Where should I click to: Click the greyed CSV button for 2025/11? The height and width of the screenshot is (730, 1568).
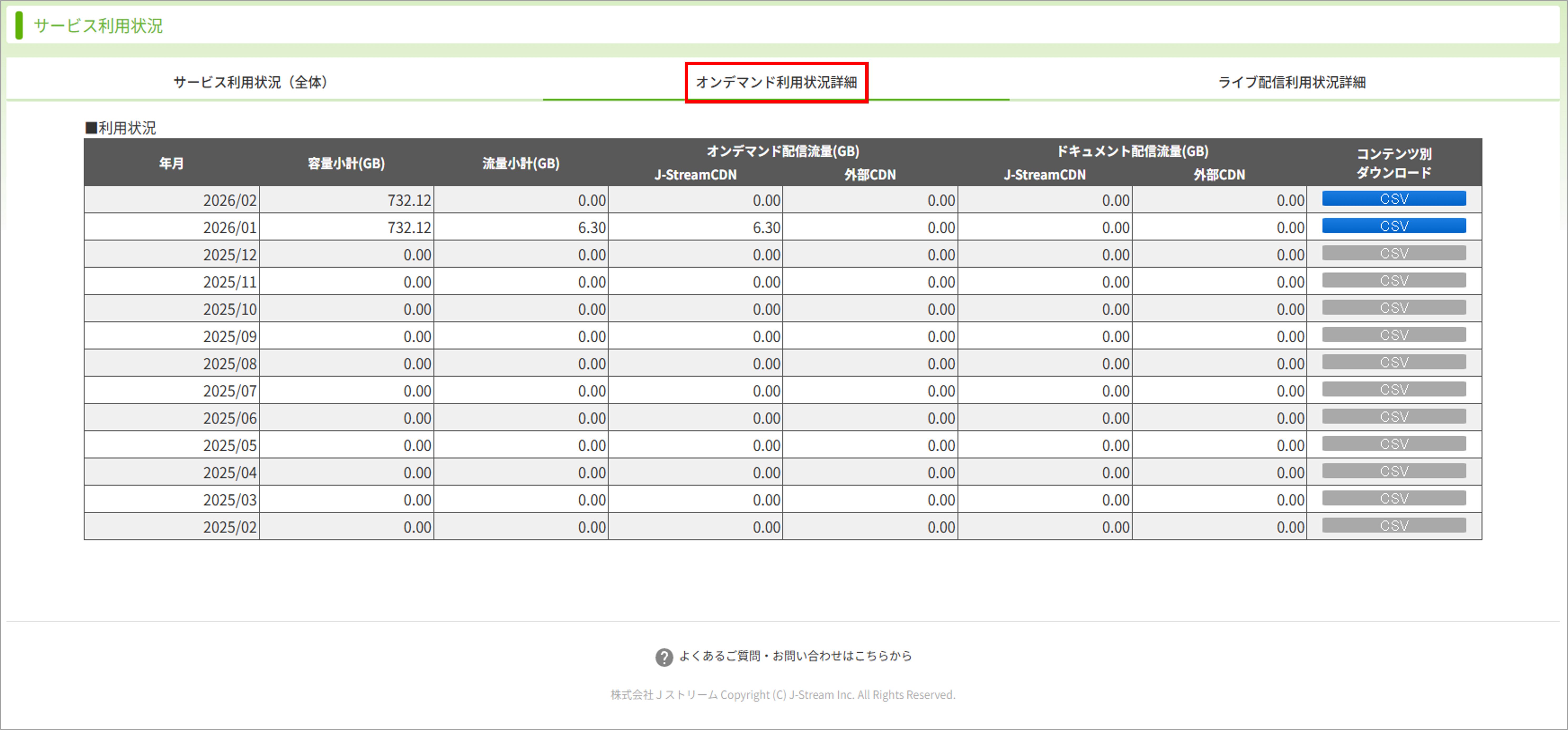point(1394,280)
